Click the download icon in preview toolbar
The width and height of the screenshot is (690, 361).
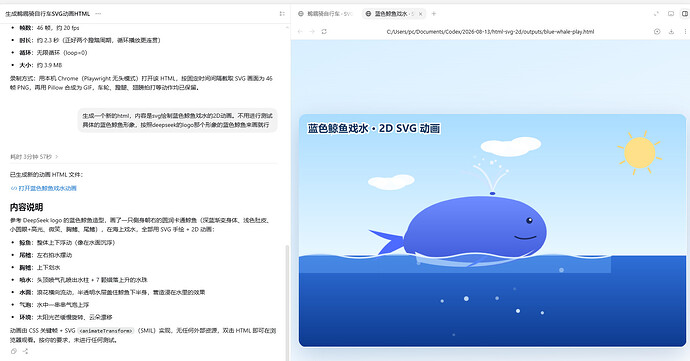click(671, 32)
